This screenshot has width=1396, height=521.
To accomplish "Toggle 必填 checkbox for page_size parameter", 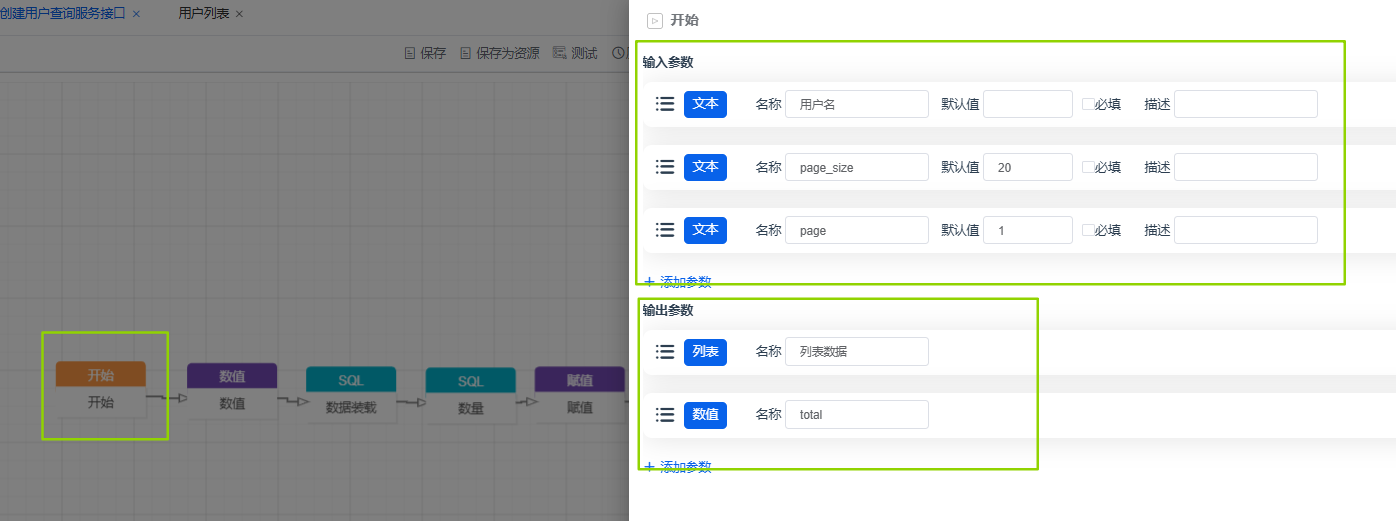I will (x=1088, y=167).
